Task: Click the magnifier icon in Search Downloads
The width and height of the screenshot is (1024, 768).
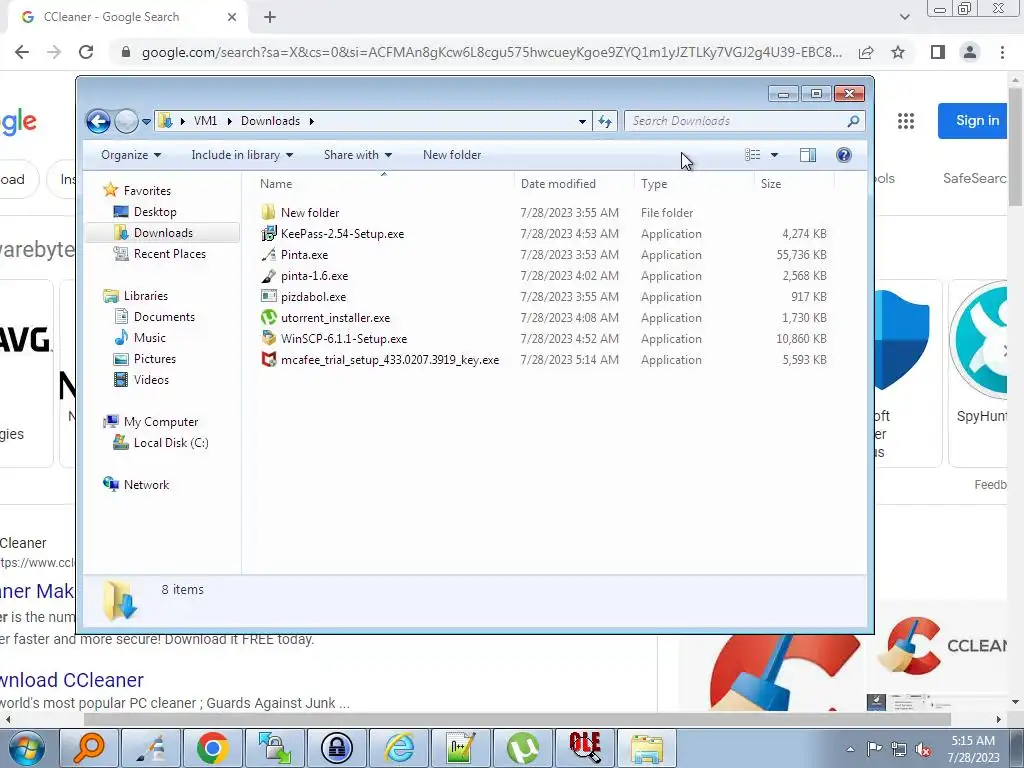Action: point(853,121)
